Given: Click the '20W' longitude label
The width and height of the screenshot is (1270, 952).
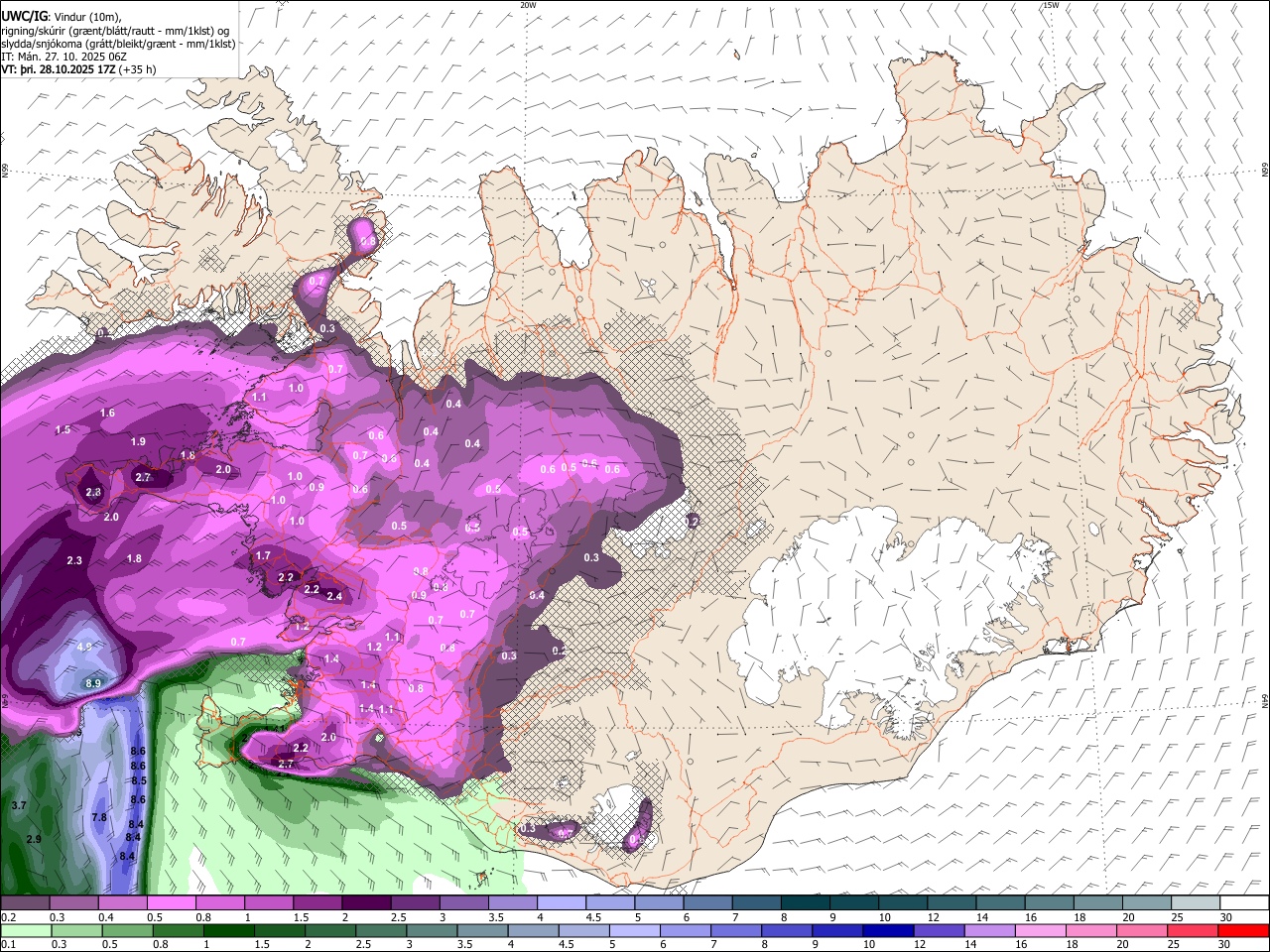Looking at the screenshot, I should point(528,5).
